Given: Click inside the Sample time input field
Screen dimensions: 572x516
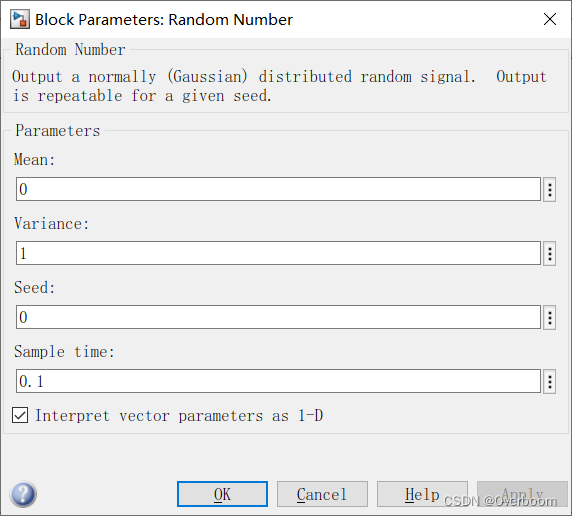Looking at the screenshot, I should pyautogui.click(x=278, y=381).
